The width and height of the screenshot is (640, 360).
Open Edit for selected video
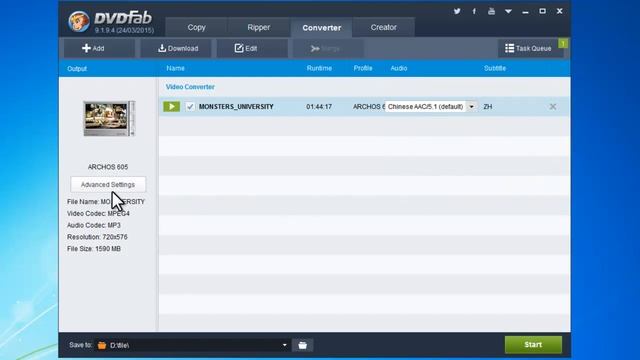coord(252,48)
